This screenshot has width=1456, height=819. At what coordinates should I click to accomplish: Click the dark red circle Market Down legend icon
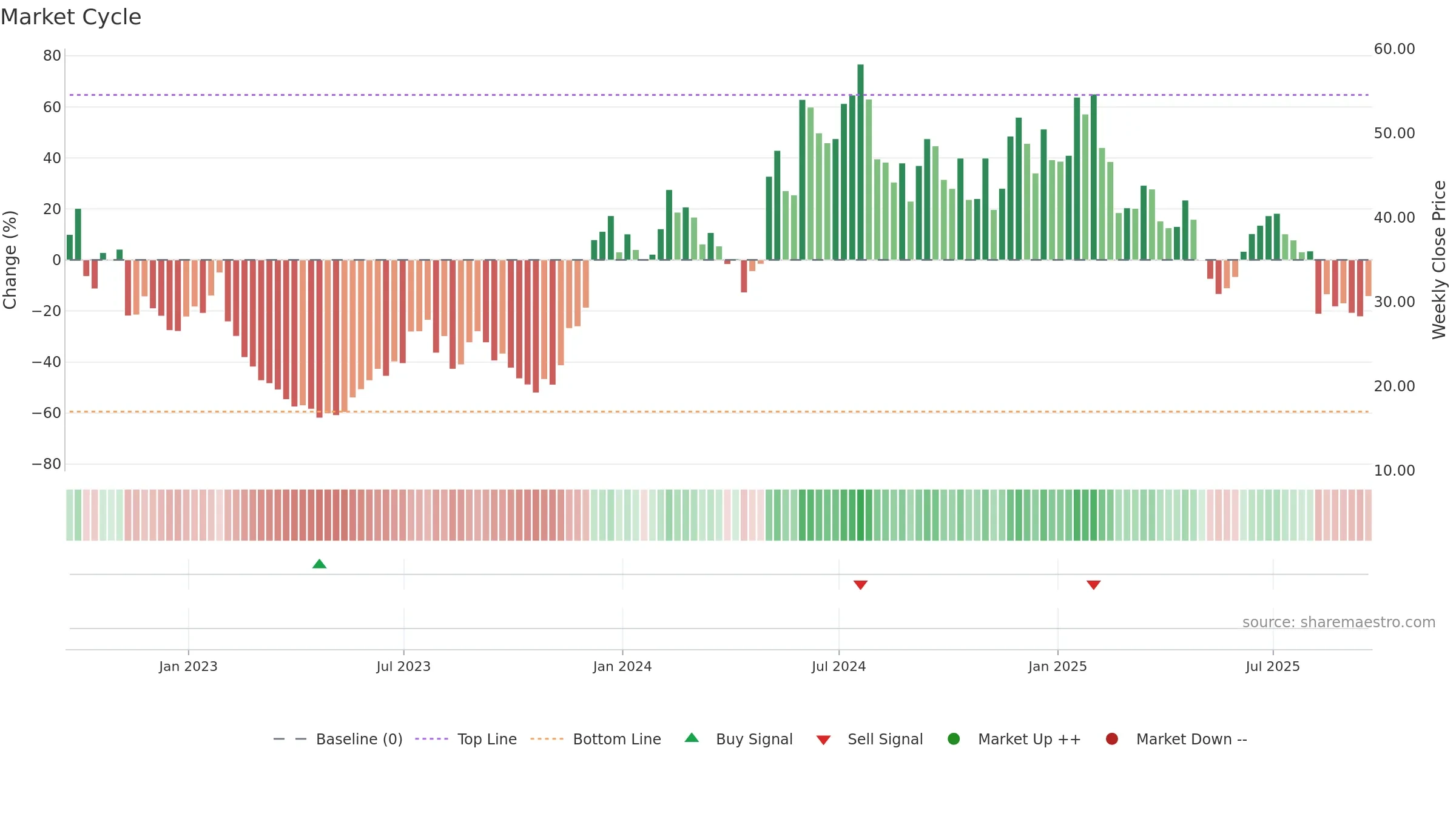pyautogui.click(x=1112, y=739)
